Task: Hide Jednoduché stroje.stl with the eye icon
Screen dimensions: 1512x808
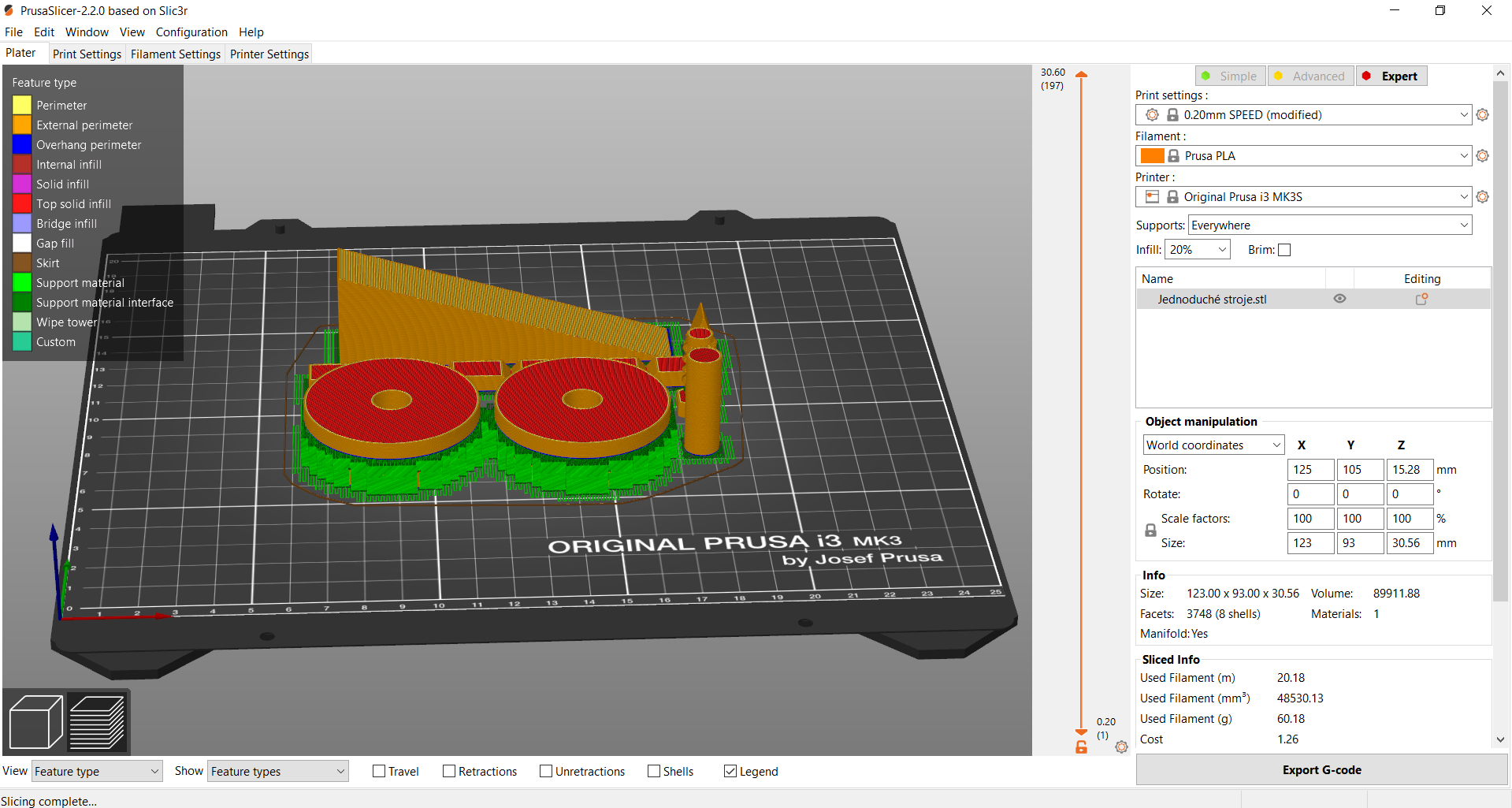Action: click(1339, 300)
